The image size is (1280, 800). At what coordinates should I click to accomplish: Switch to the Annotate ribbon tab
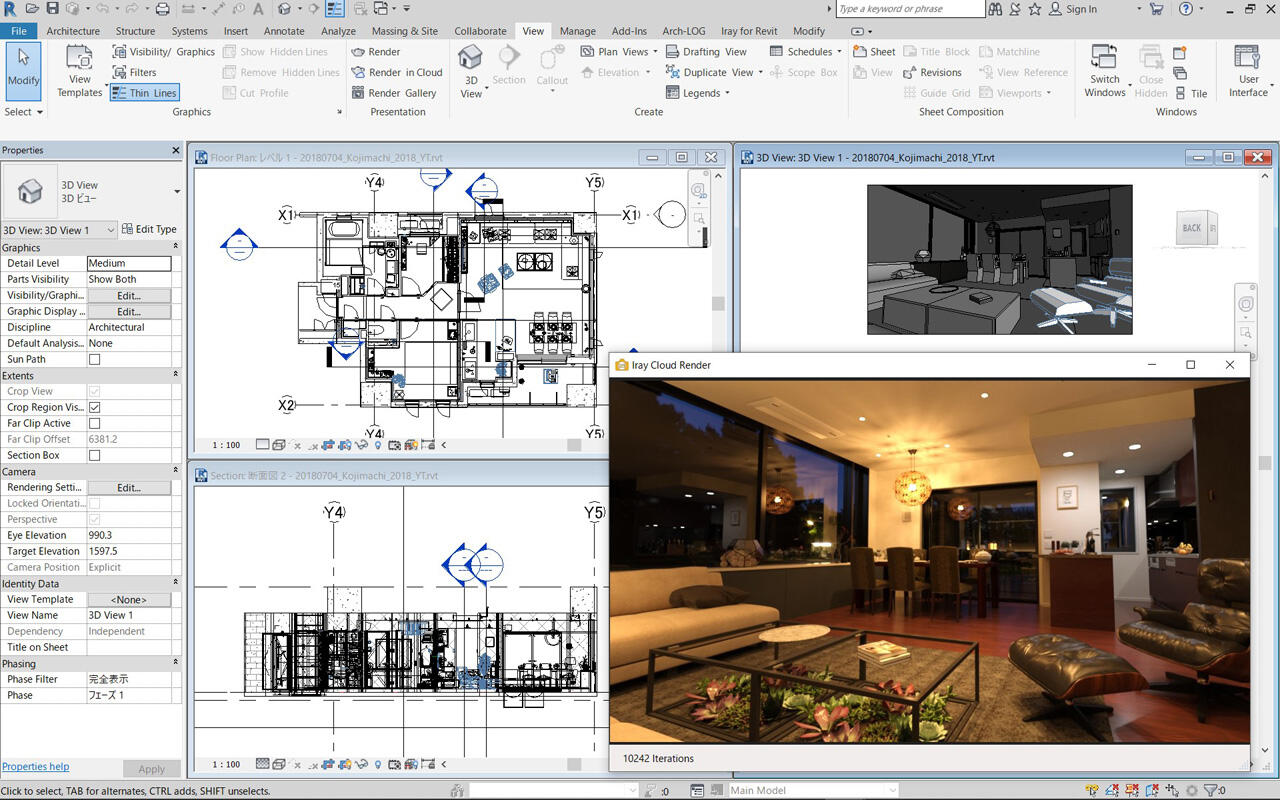284,31
